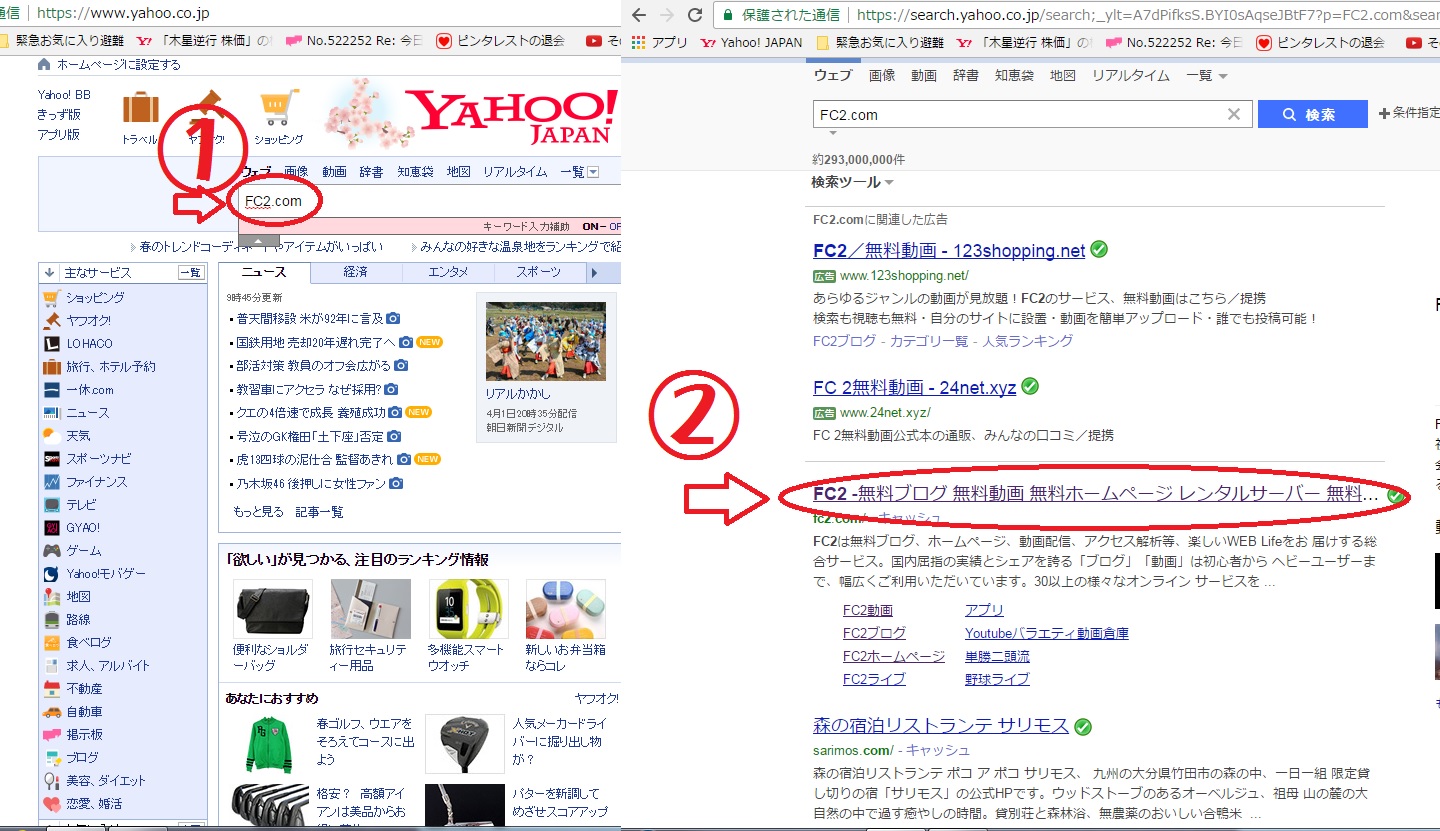Click the Yahoo! JAPAN logo on the homepage

(x=512, y=116)
